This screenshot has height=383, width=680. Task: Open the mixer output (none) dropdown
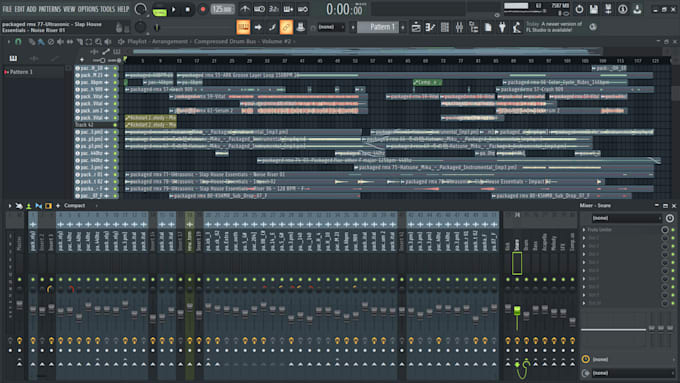(631, 373)
